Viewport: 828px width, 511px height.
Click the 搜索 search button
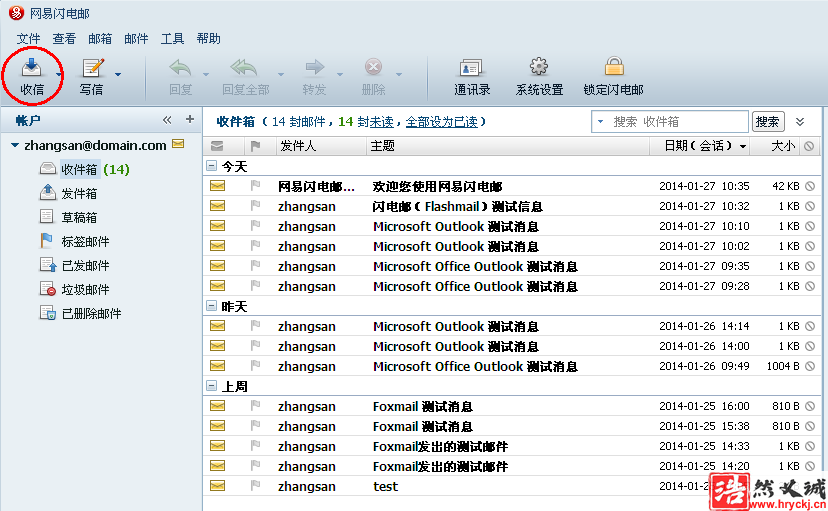(768, 122)
